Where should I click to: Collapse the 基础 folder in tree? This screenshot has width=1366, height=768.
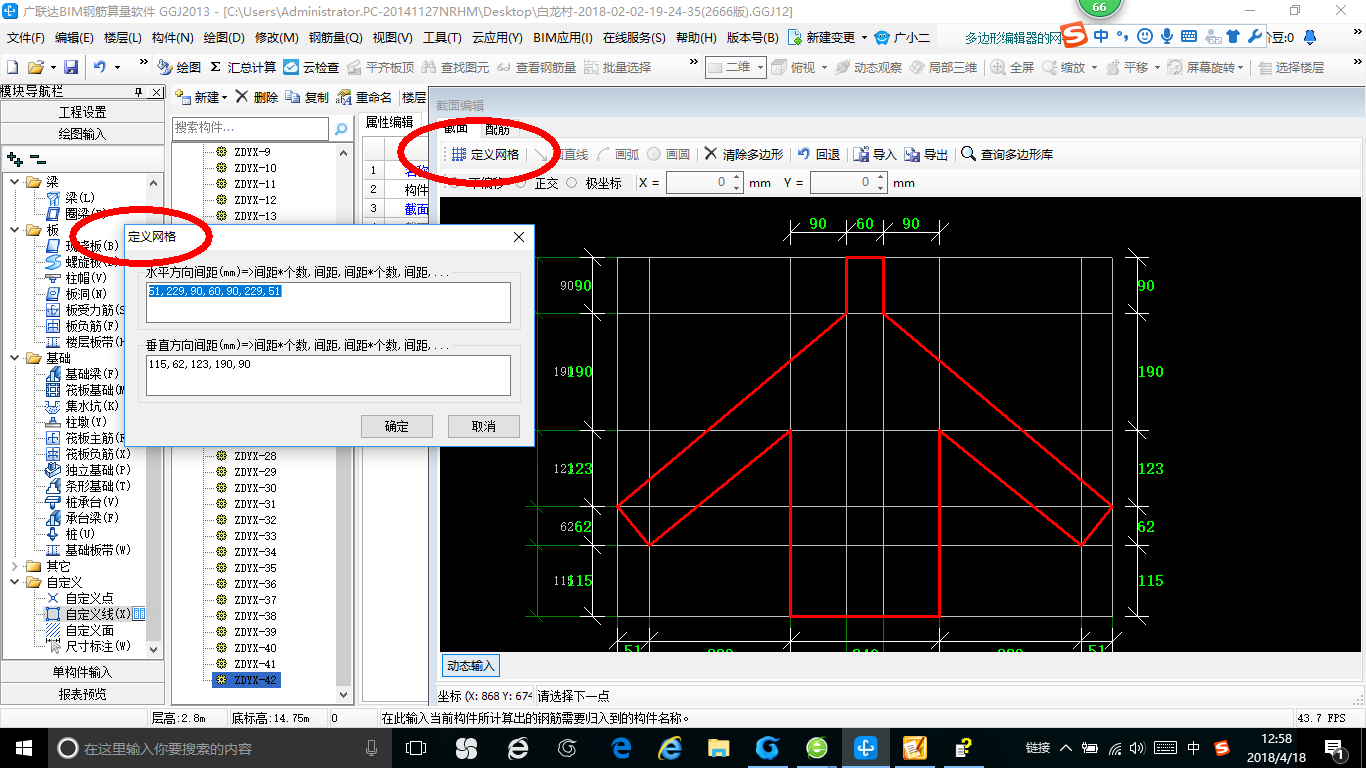click(x=16, y=358)
